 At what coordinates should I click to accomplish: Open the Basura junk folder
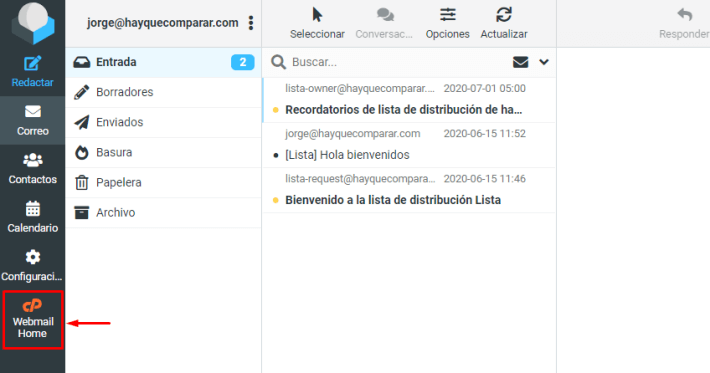click(x=163, y=153)
